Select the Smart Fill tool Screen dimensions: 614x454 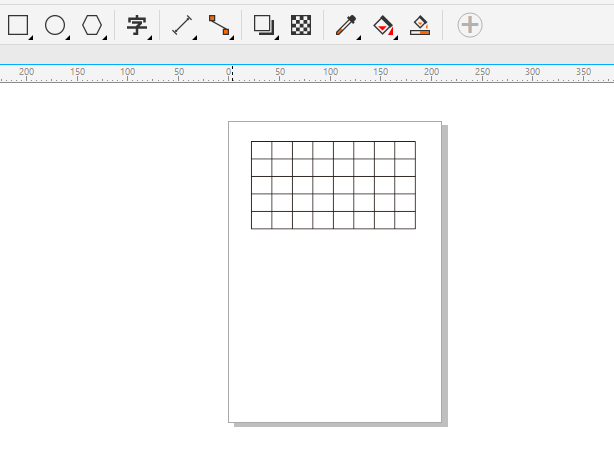click(420, 25)
